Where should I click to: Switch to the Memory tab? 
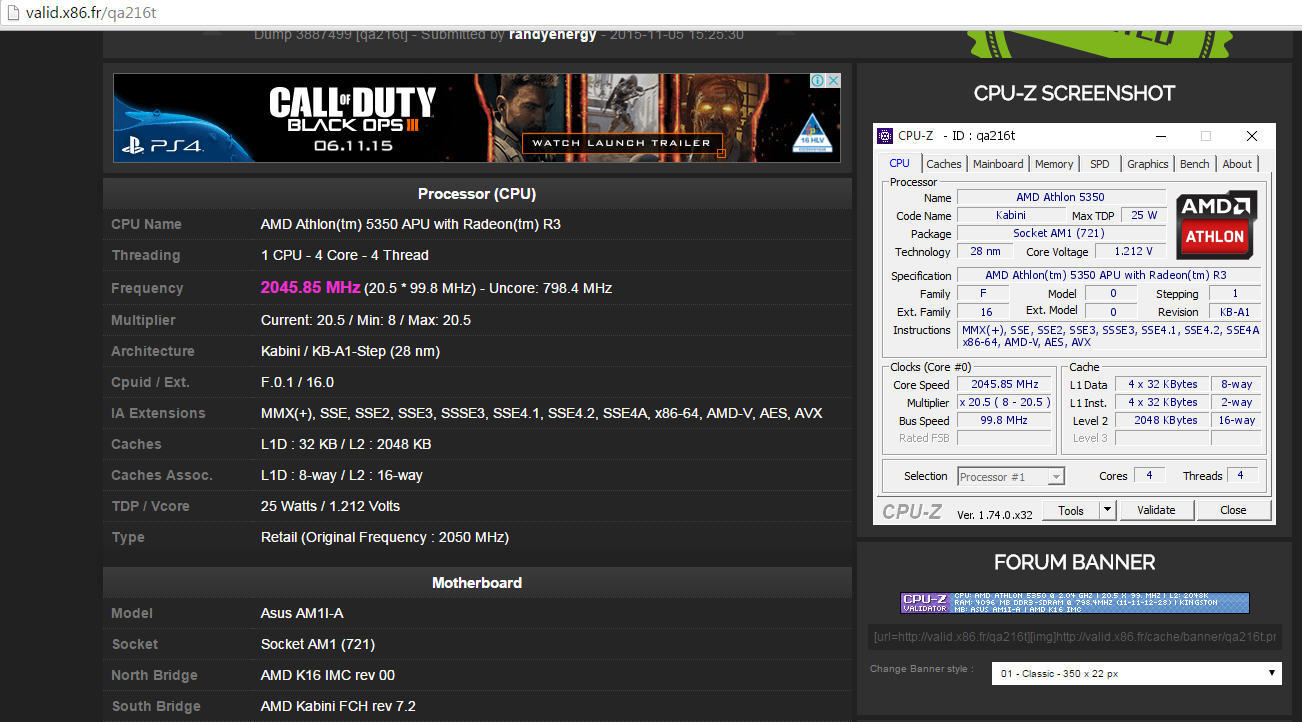pos(1054,164)
